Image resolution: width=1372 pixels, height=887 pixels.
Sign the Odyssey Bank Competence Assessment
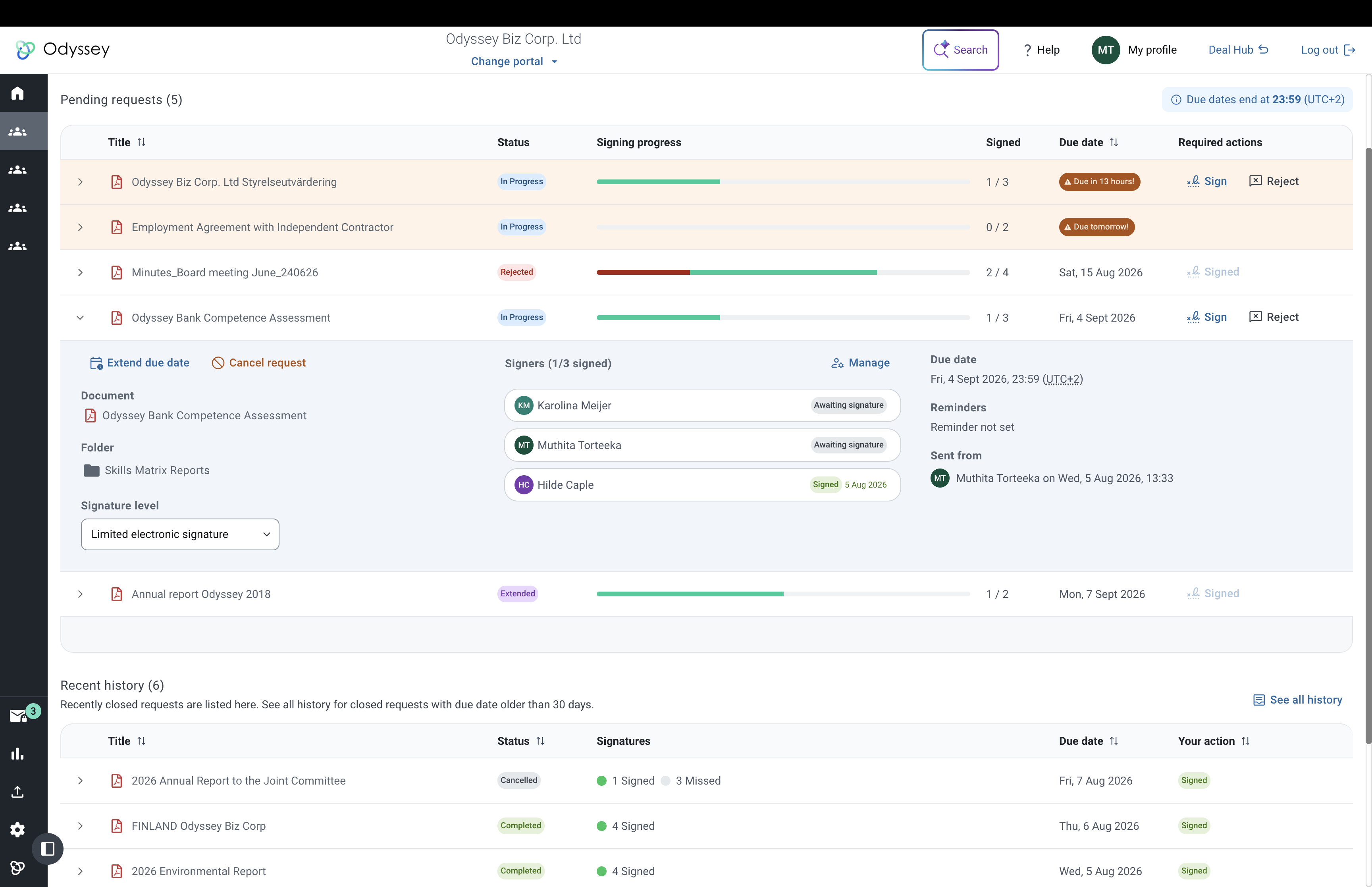(x=1207, y=317)
